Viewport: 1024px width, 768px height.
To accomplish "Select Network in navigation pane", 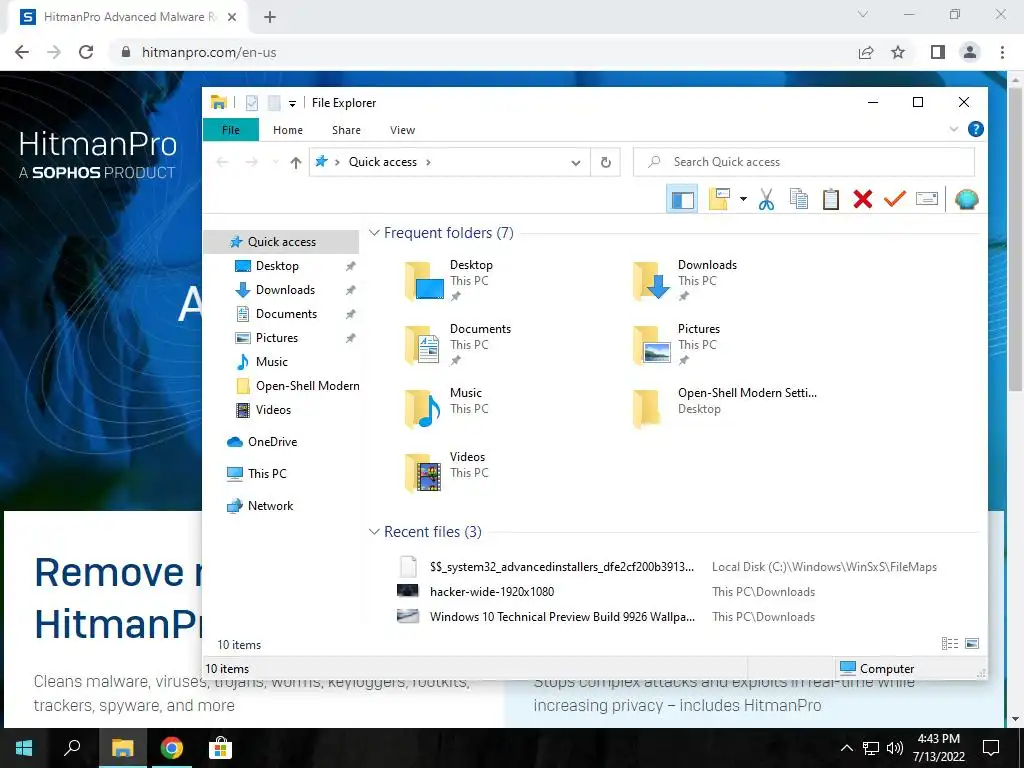I will [270, 506].
